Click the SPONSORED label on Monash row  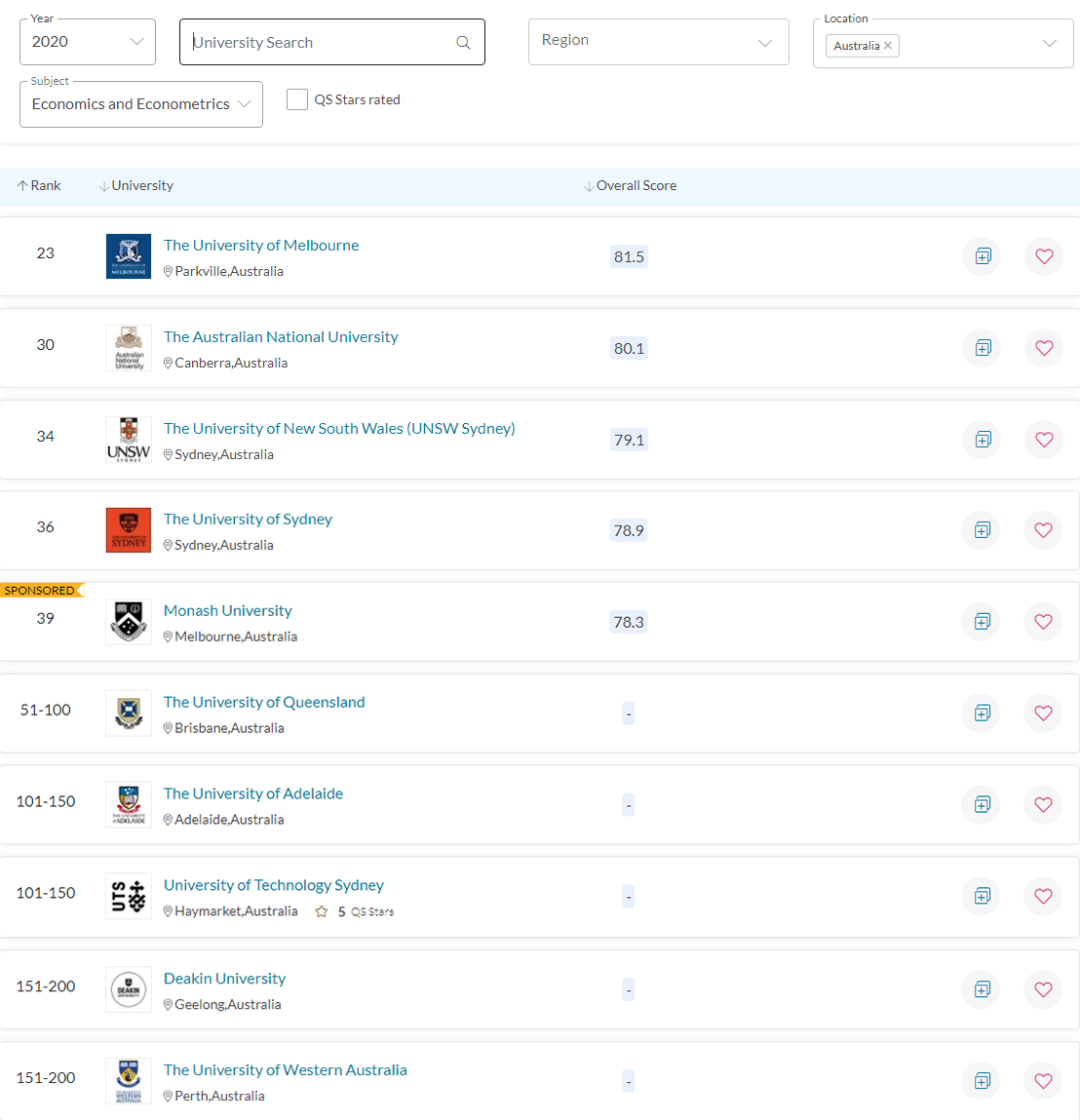click(41, 590)
